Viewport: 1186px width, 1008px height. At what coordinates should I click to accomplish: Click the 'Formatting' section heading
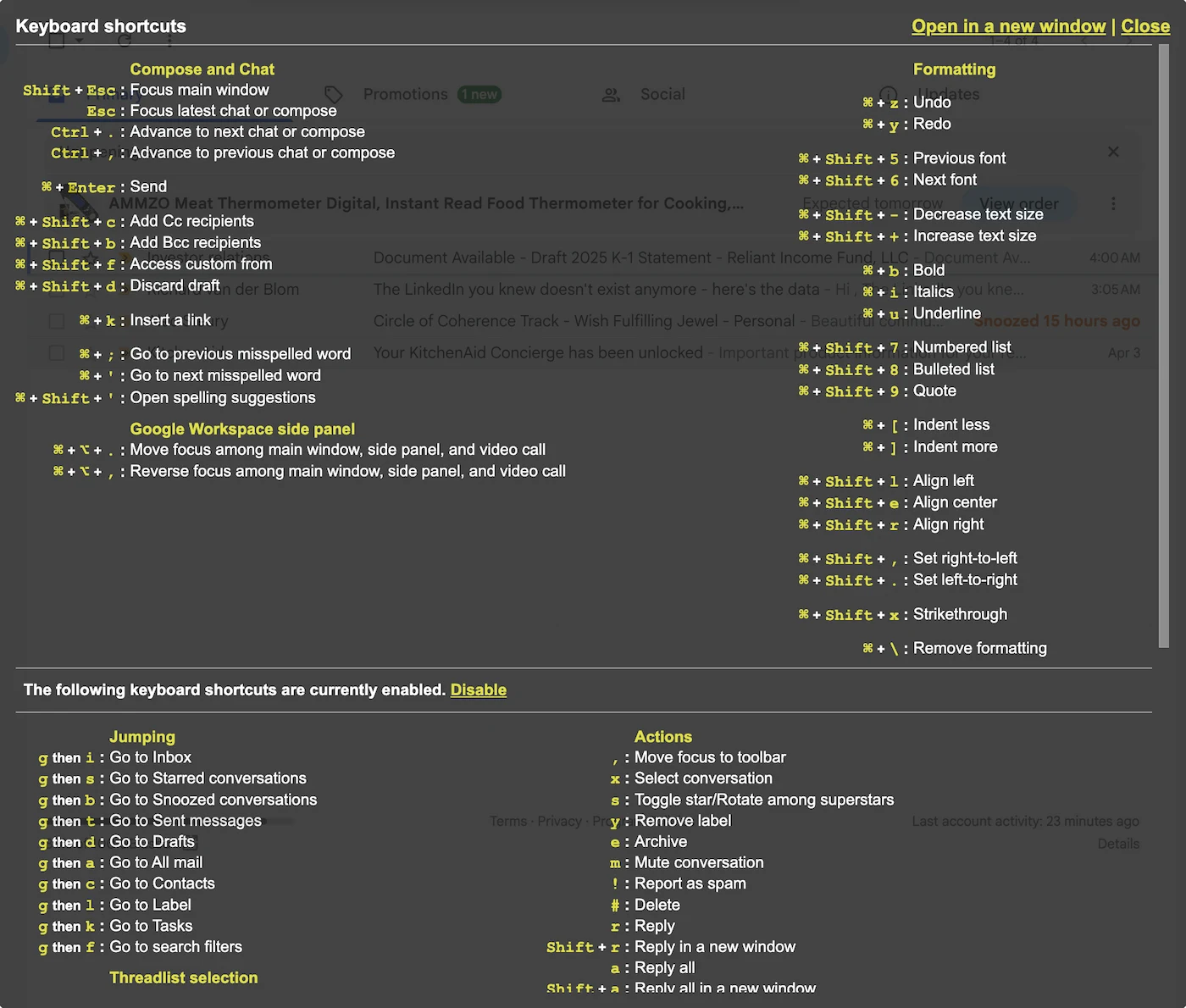[954, 69]
